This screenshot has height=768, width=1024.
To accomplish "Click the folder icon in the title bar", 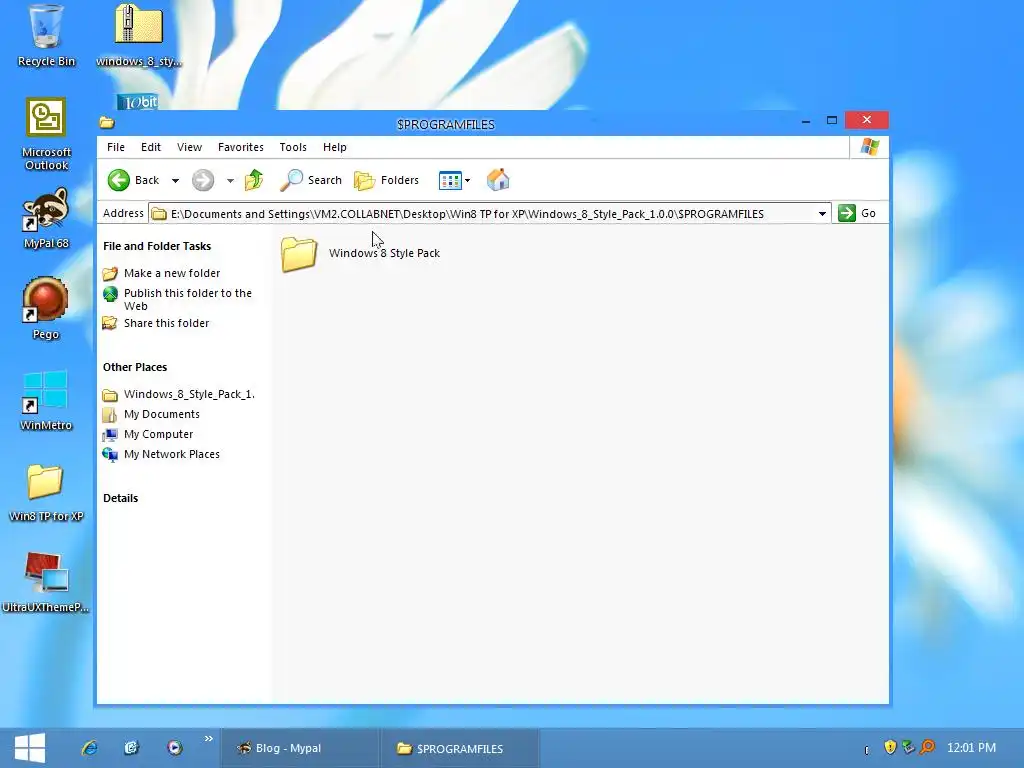I will (106, 123).
